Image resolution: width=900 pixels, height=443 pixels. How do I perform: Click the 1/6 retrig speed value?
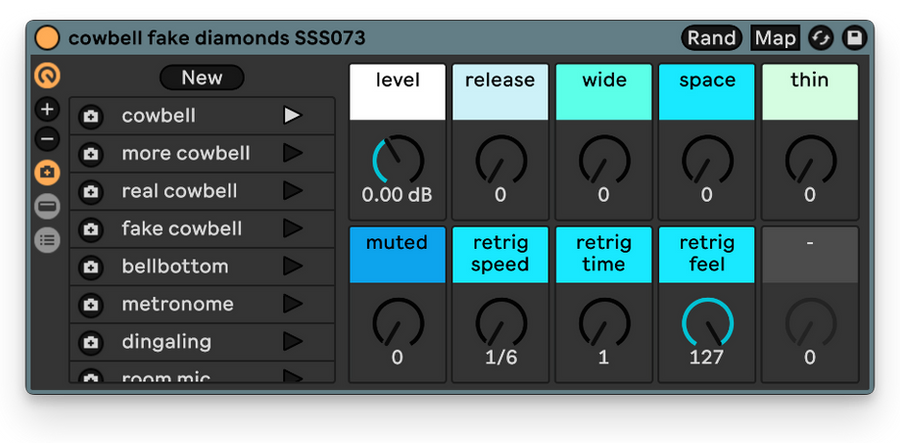(501, 358)
